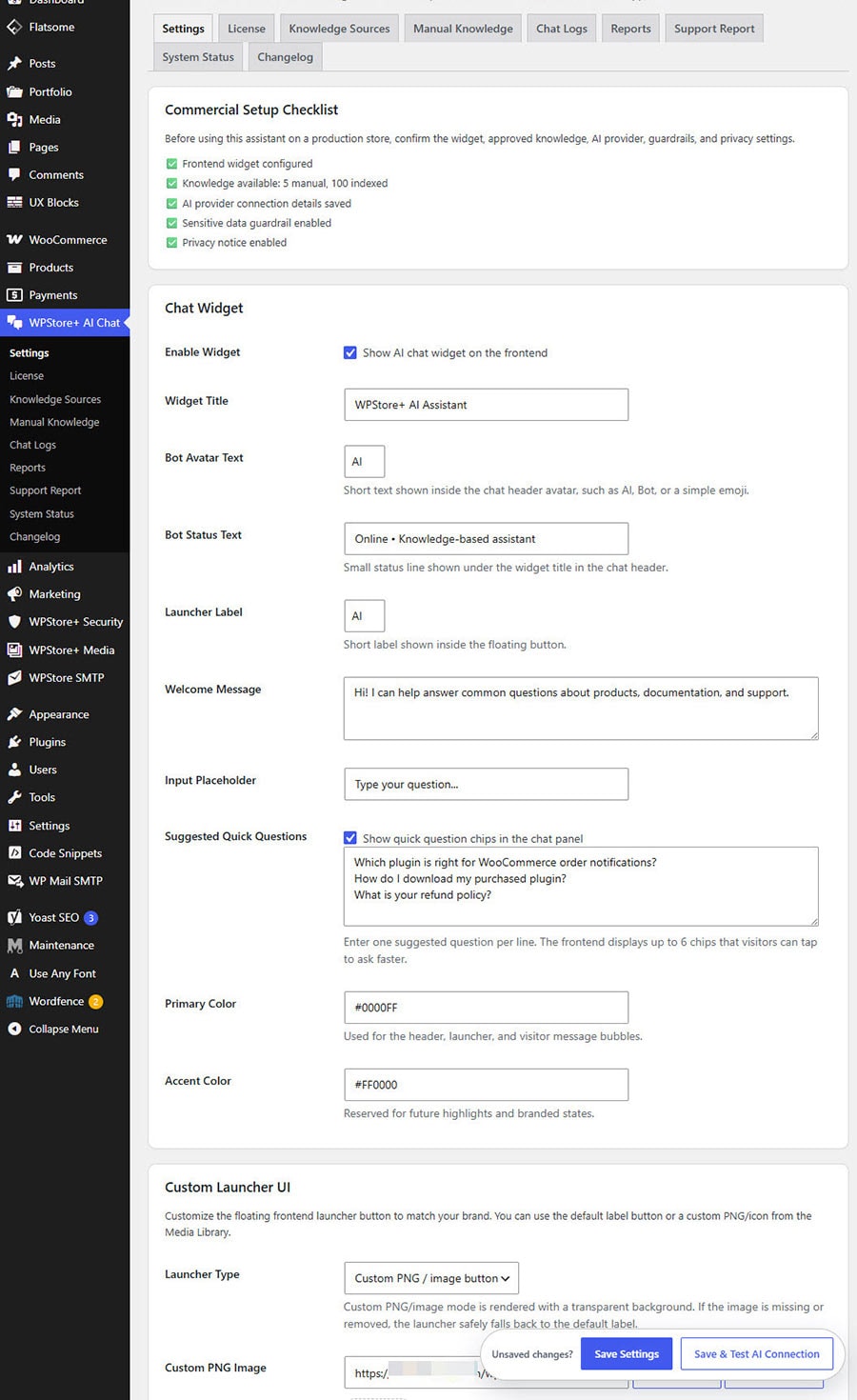Click the Analytics bar chart icon
This screenshot has height=1400, width=857.
point(14,567)
